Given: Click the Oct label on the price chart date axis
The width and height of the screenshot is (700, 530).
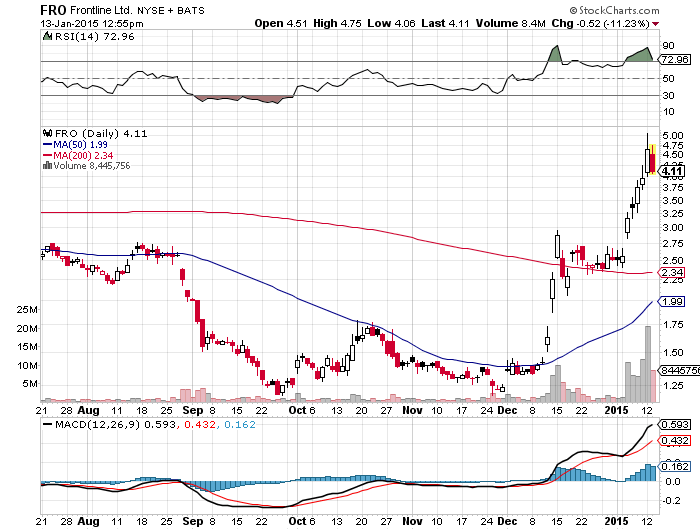Looking at the screenshot, I should click(x=297, y=410).
